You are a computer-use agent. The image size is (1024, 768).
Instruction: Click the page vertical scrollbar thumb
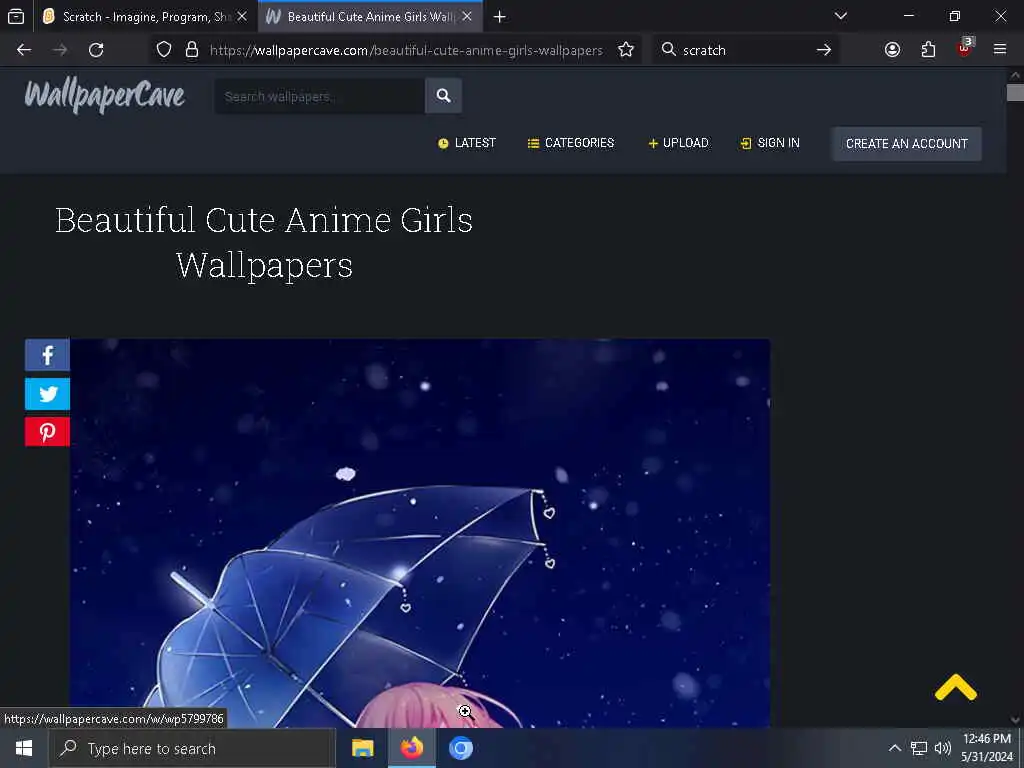point(1015,92)
